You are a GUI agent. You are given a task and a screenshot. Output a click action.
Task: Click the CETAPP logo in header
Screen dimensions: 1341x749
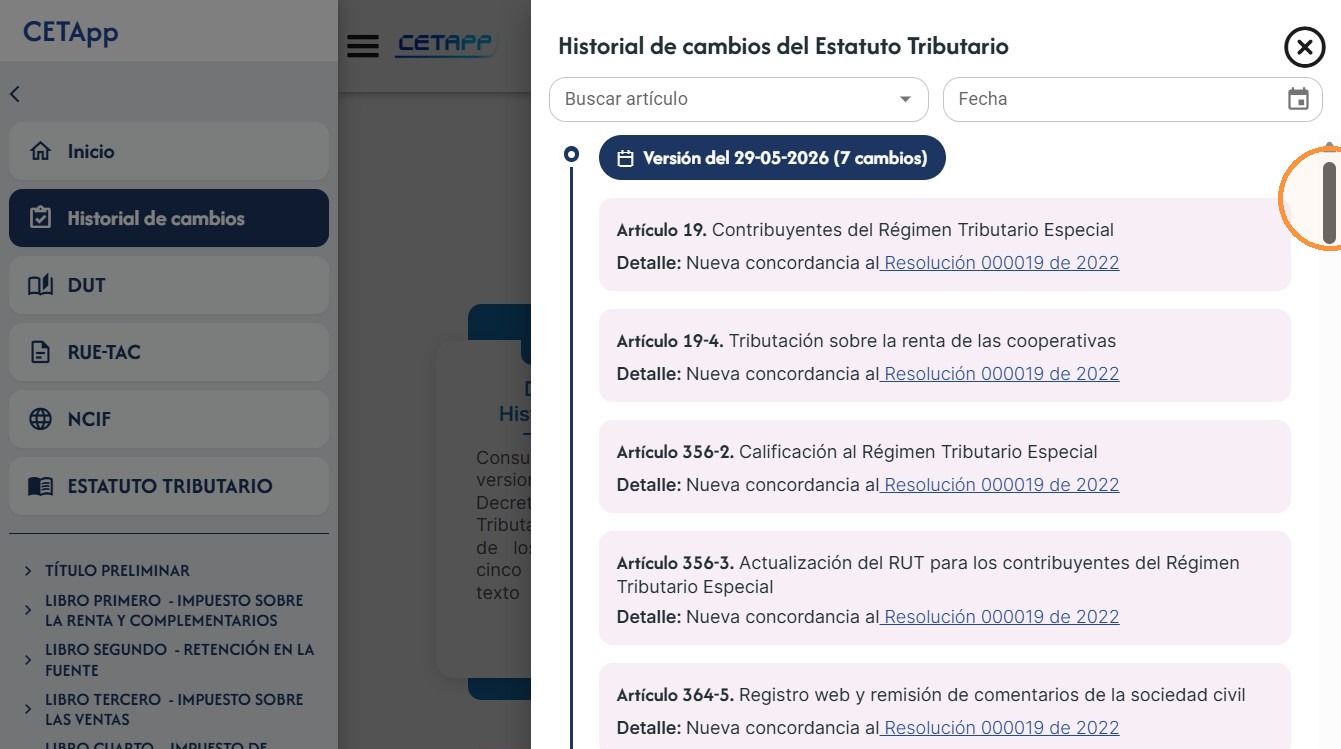[446, 45]
